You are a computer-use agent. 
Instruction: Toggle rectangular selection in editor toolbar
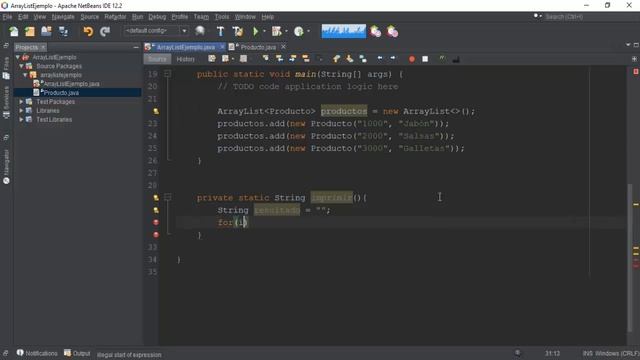[x=320, y=59]
